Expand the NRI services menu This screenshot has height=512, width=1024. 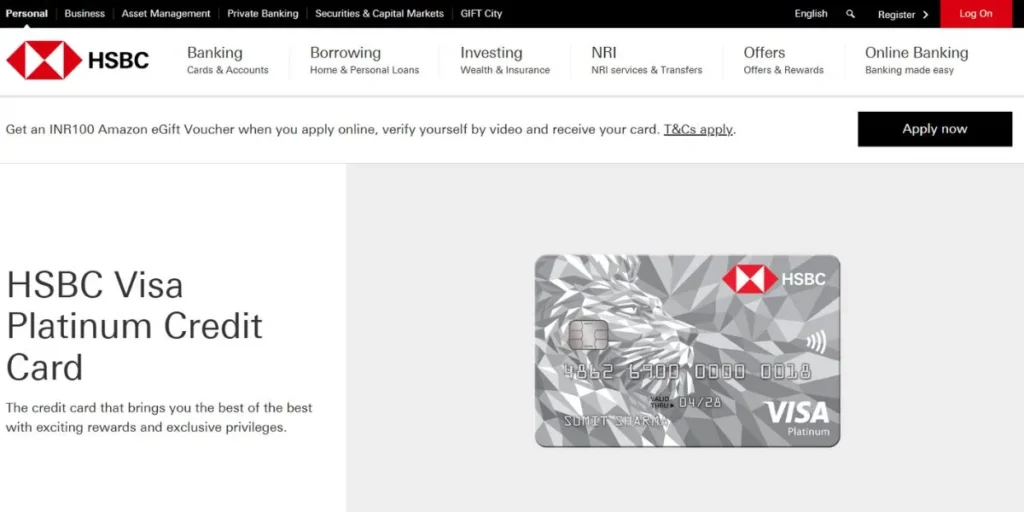(647, 60)
